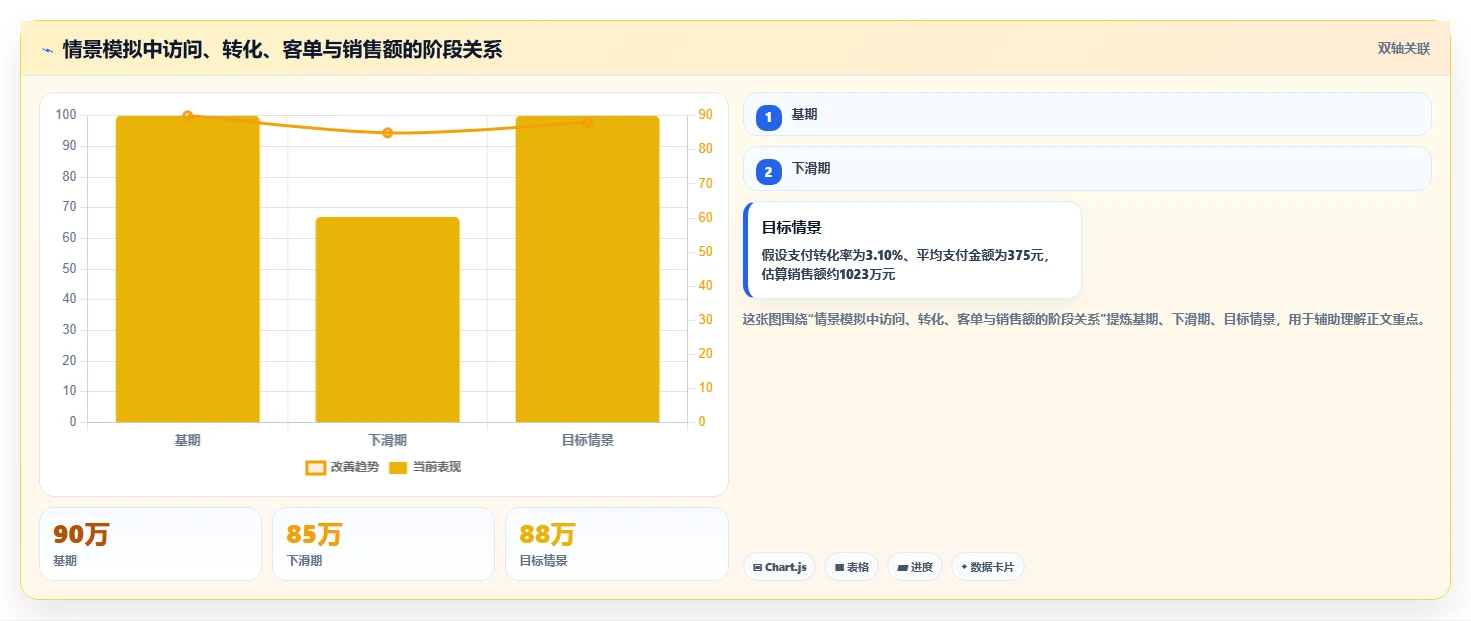
Task: Click the 88万 目标情景 data card
Action: coord(617,544)
